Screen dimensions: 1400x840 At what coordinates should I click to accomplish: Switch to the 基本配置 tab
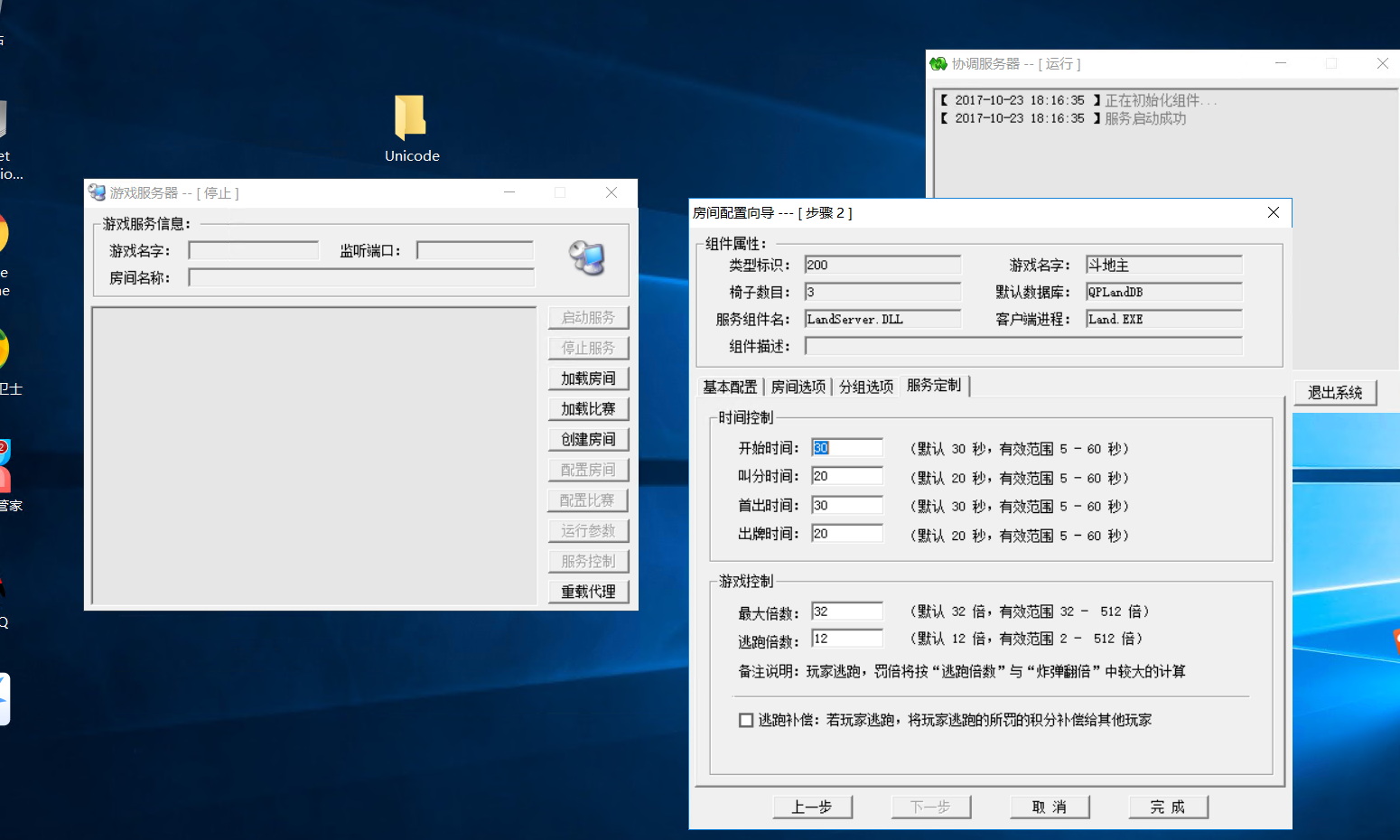pyautogui.click(x=730, y=387)
